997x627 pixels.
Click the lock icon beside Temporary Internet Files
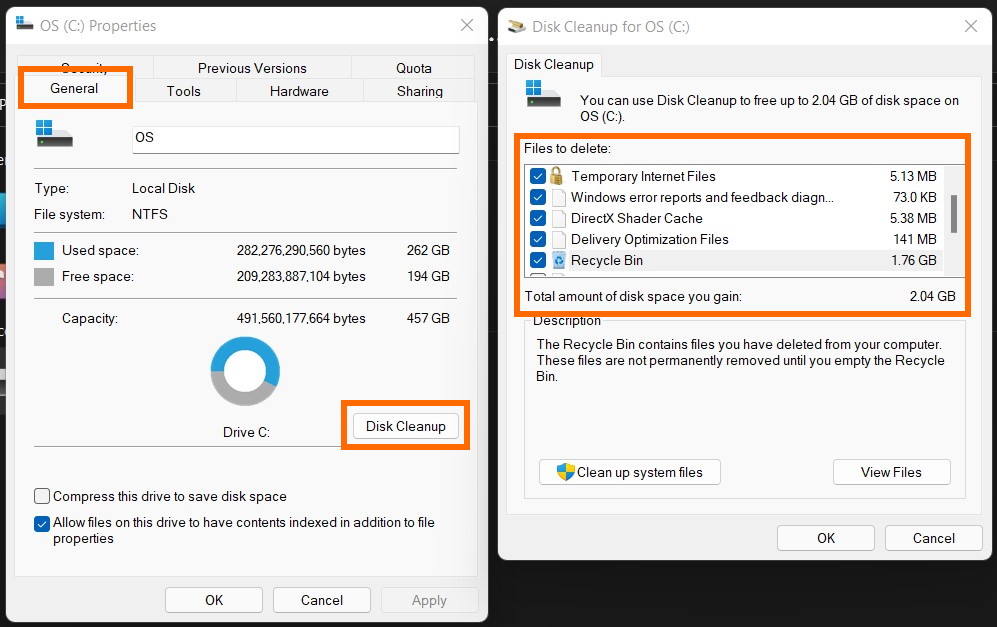[558, 176]
